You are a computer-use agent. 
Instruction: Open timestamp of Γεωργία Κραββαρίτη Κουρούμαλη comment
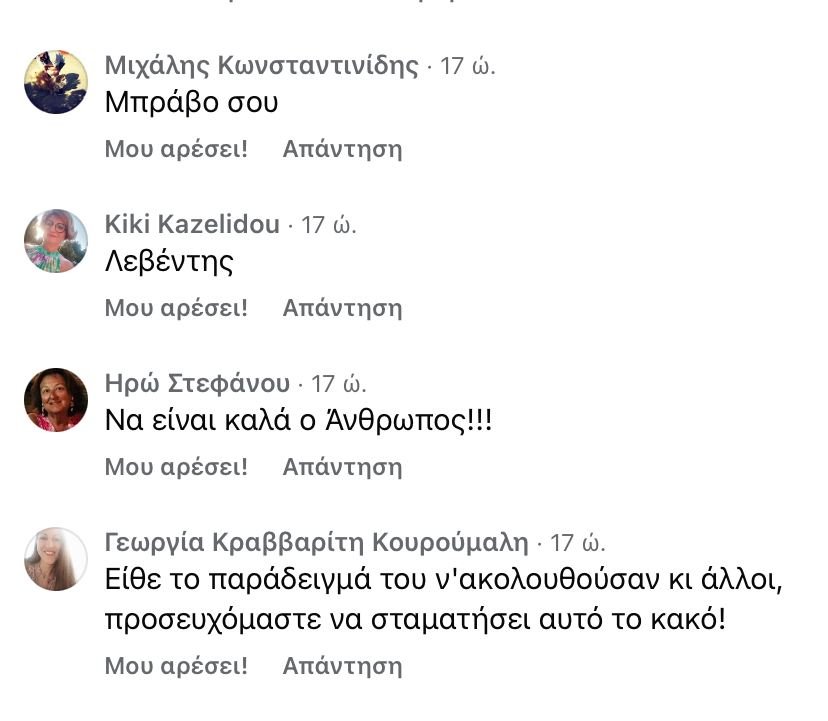point(578,544)
